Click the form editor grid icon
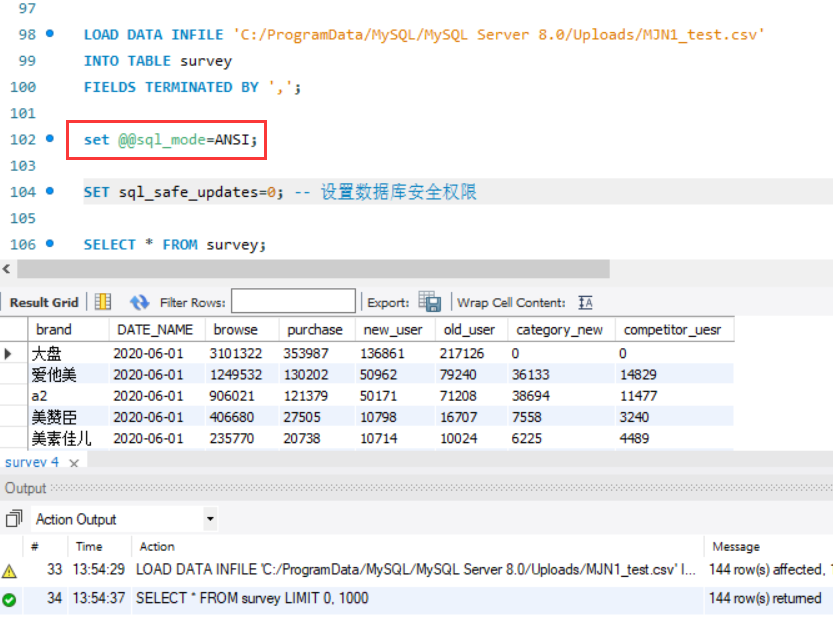This screenshot has height=636, width=833. pyautogui.click(x=103, y=302)
